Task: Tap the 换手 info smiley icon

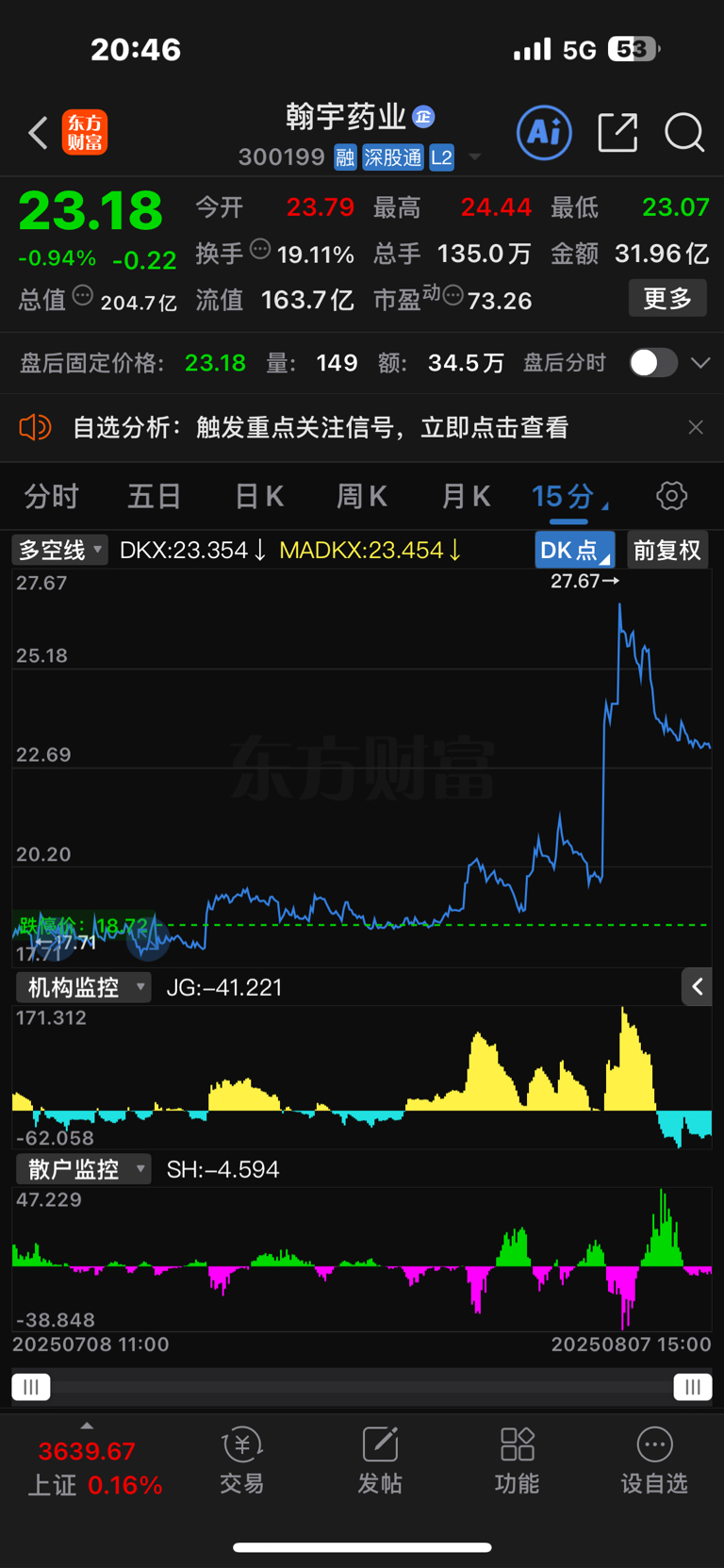Action: tap(260, 249)
